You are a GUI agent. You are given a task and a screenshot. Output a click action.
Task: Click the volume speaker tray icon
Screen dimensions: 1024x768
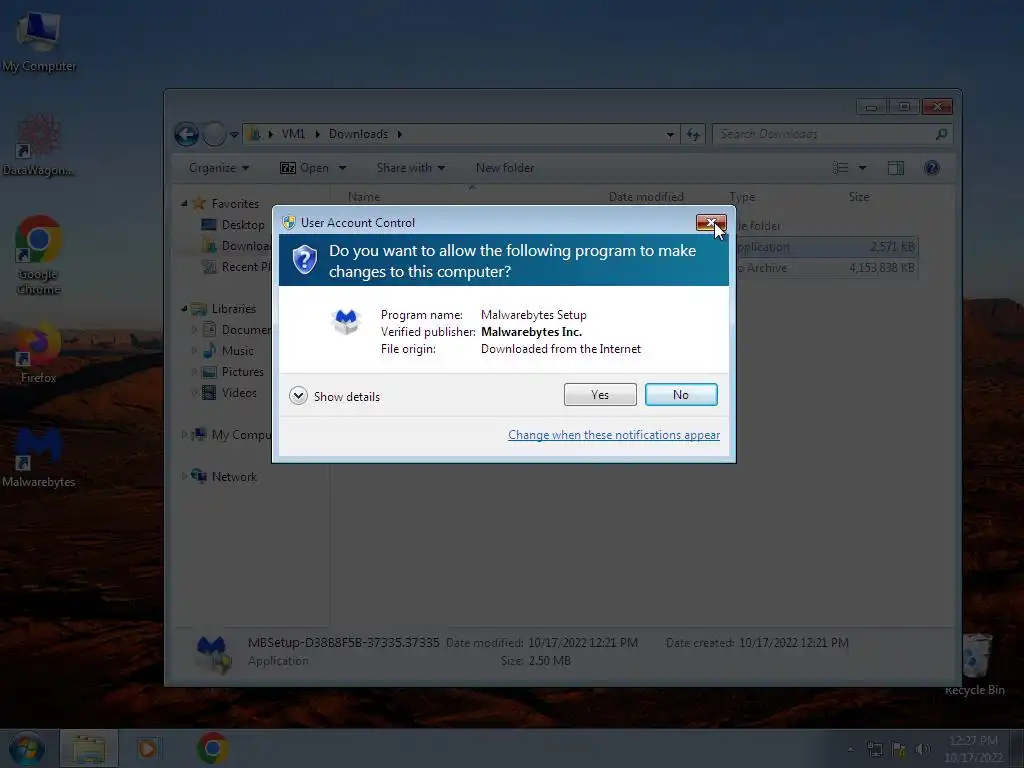coord(922,749)
